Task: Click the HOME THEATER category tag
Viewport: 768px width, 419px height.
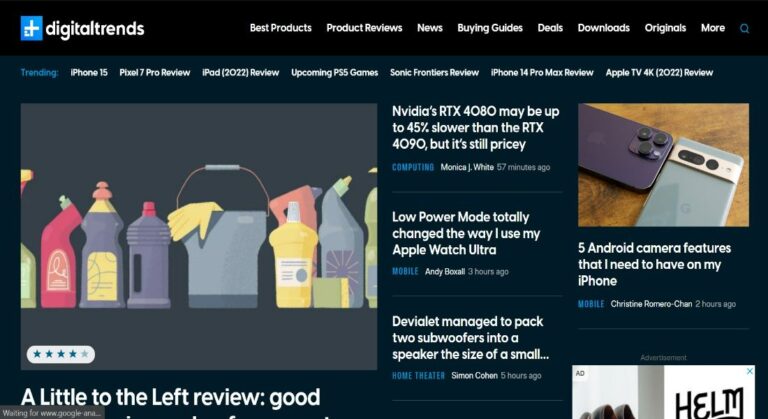Action: coord(418,375)
